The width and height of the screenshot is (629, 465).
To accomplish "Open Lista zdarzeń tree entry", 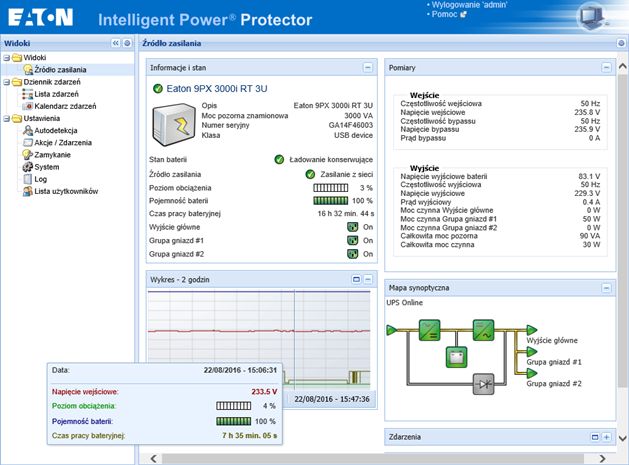I will pos(56,94).
